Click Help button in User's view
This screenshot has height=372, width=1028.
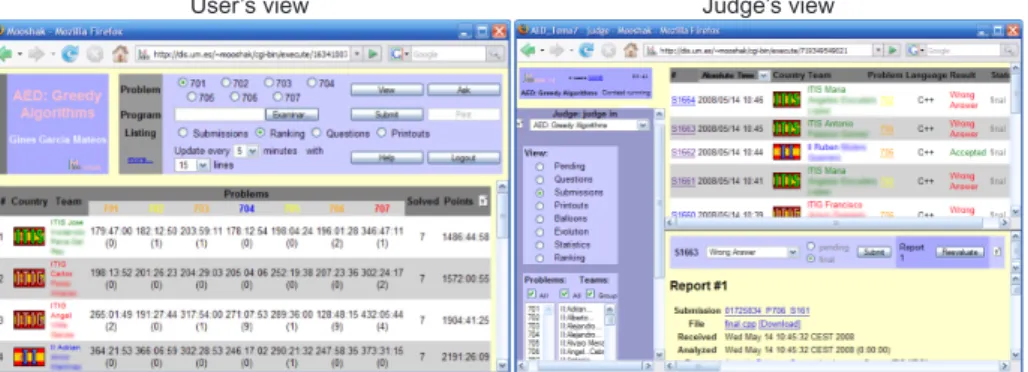coord(386,158)
